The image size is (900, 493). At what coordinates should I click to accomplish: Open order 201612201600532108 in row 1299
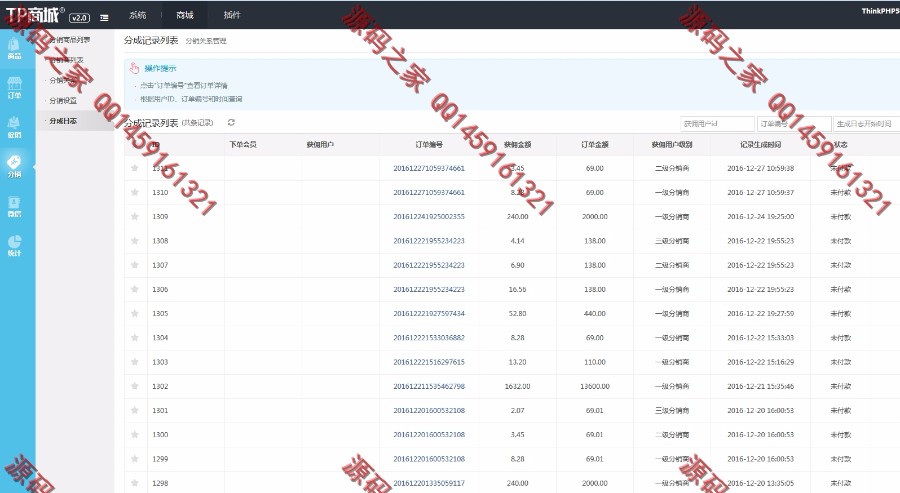(x=429, y=459)
